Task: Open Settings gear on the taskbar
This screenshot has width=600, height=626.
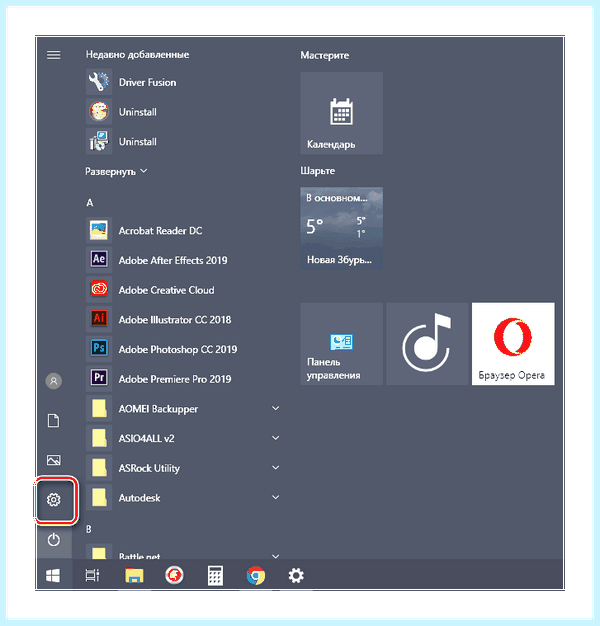Action: coord(296,575)
